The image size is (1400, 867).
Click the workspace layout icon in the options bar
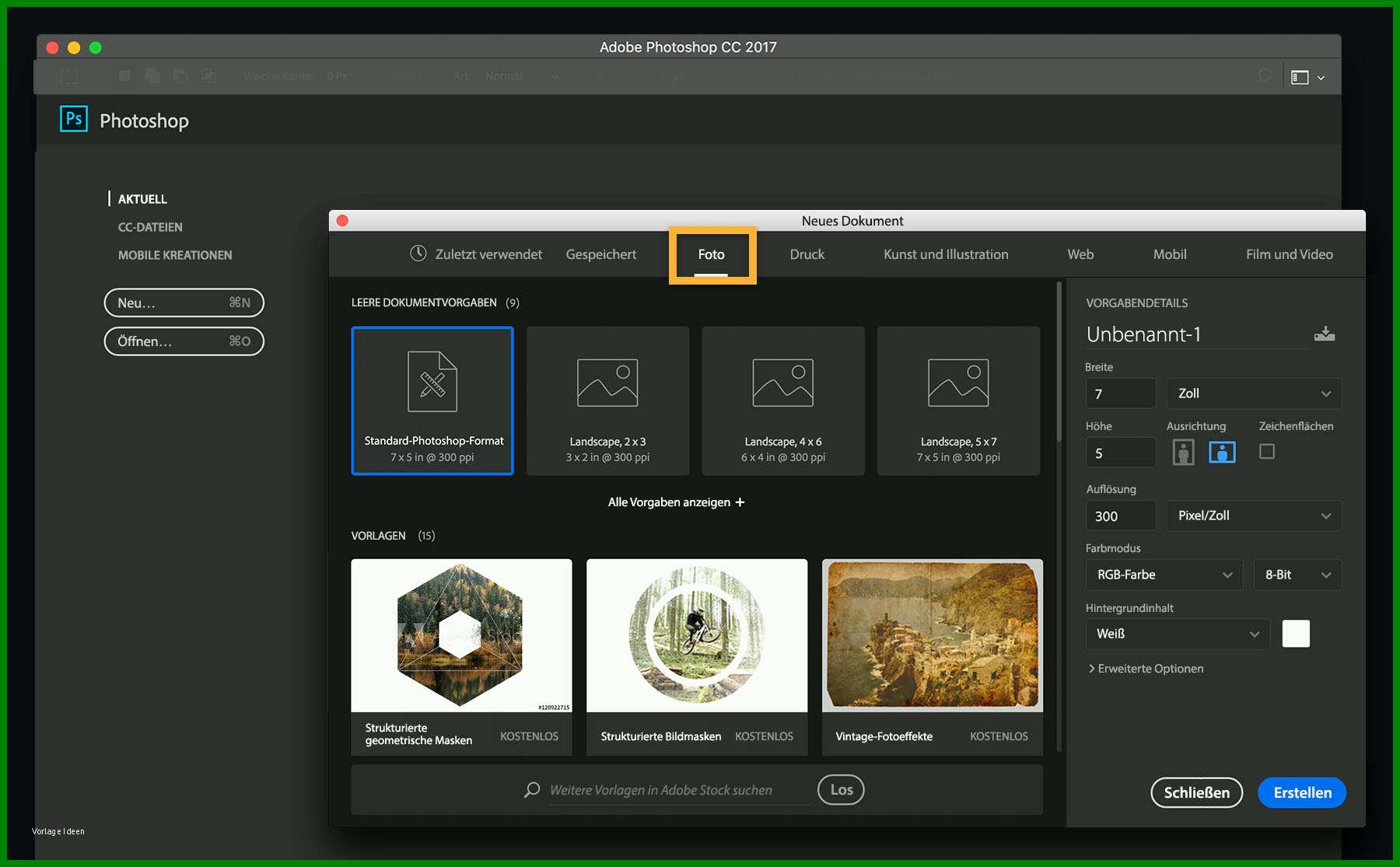(x=1300, y=77)
